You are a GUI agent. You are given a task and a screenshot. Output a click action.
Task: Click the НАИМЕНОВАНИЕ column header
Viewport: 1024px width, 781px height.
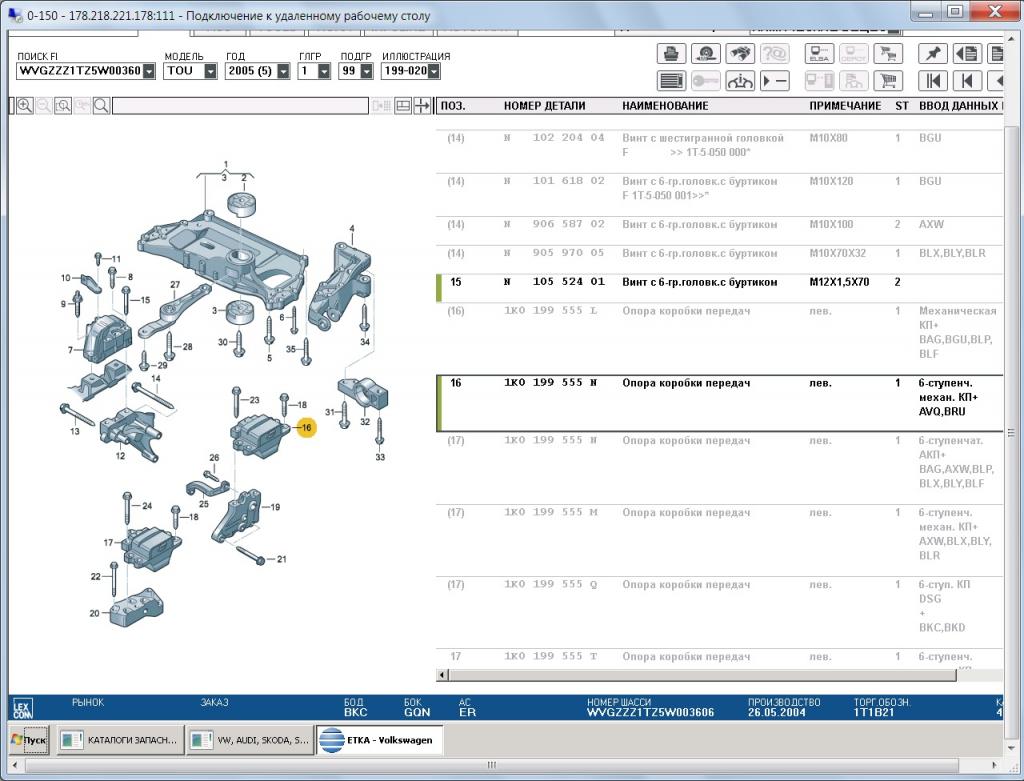665,106
